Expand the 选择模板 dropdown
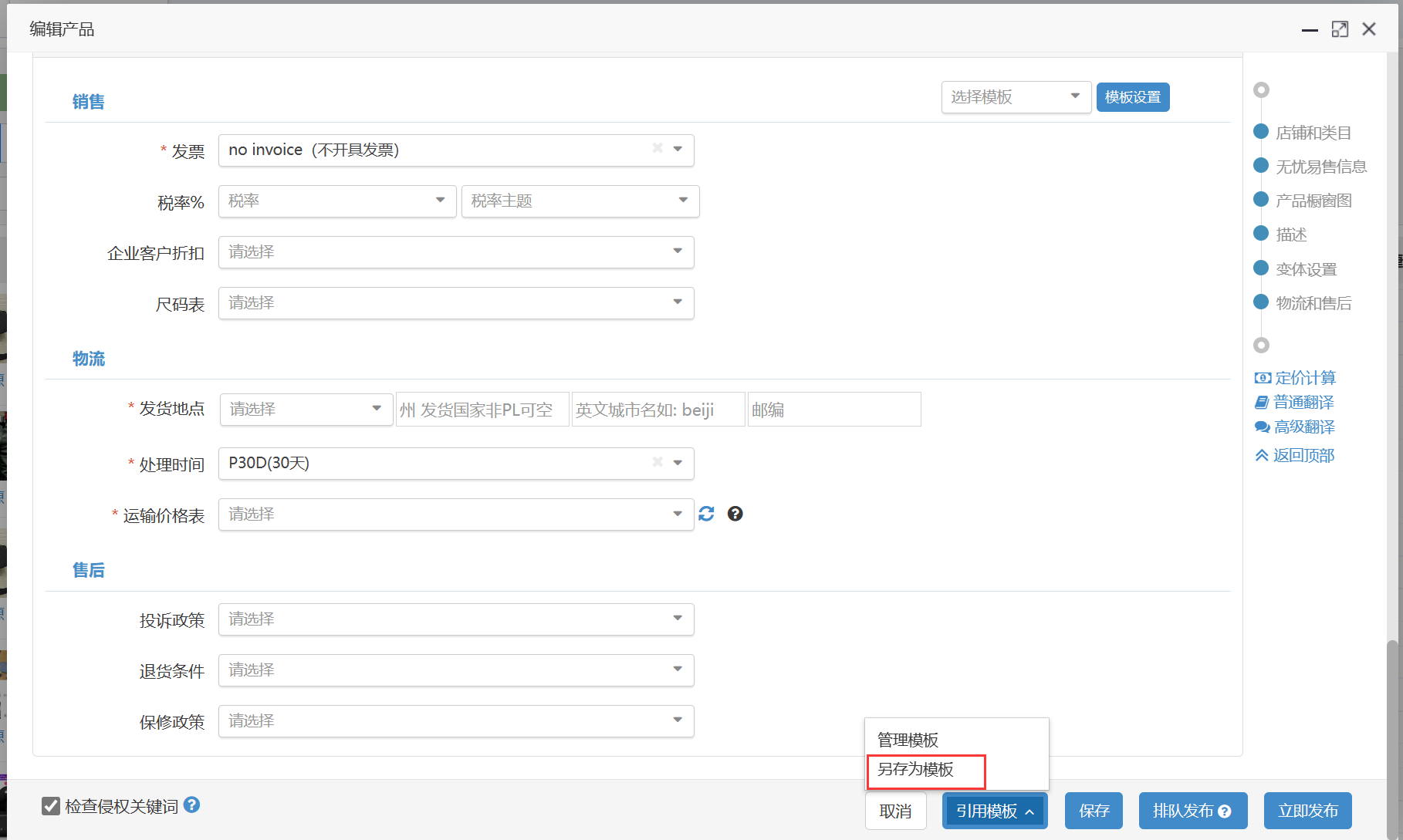This screenshot has width=1403, height=840. click(1016, 97)
